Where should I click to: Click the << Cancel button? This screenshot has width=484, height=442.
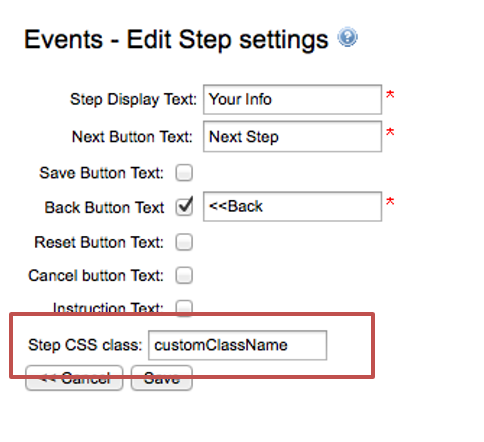(x=74, y=378)
